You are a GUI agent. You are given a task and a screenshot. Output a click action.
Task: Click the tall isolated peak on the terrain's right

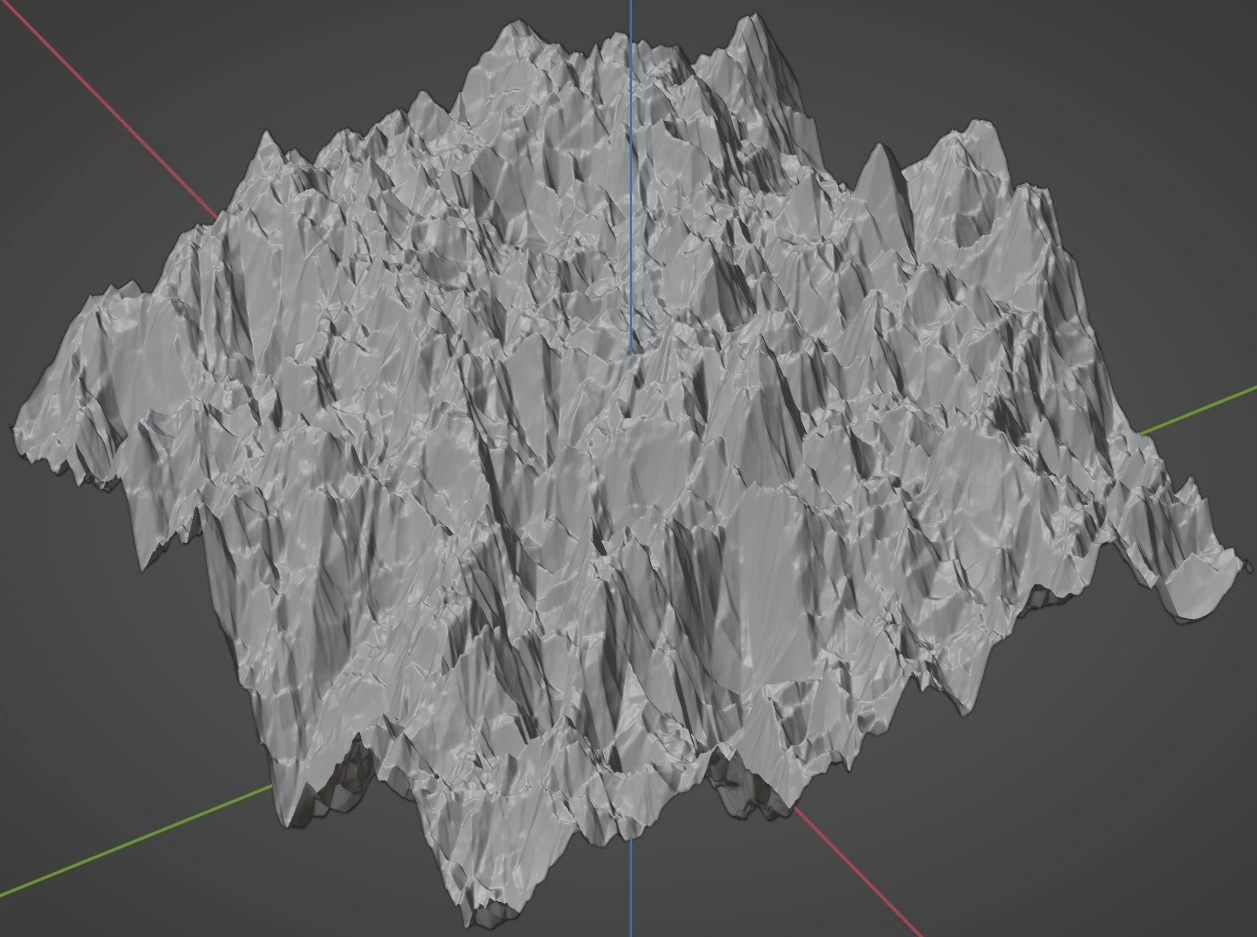tap(881, 158)
